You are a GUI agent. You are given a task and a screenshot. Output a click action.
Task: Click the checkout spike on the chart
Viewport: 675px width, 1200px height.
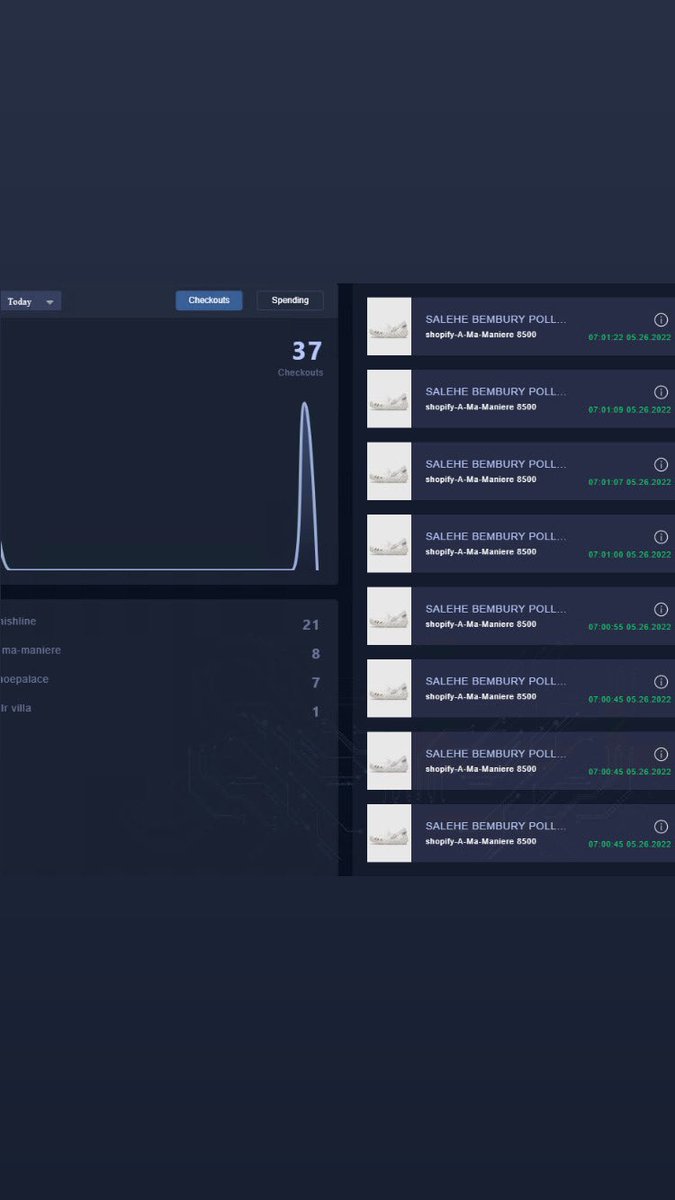coord(306,485)
